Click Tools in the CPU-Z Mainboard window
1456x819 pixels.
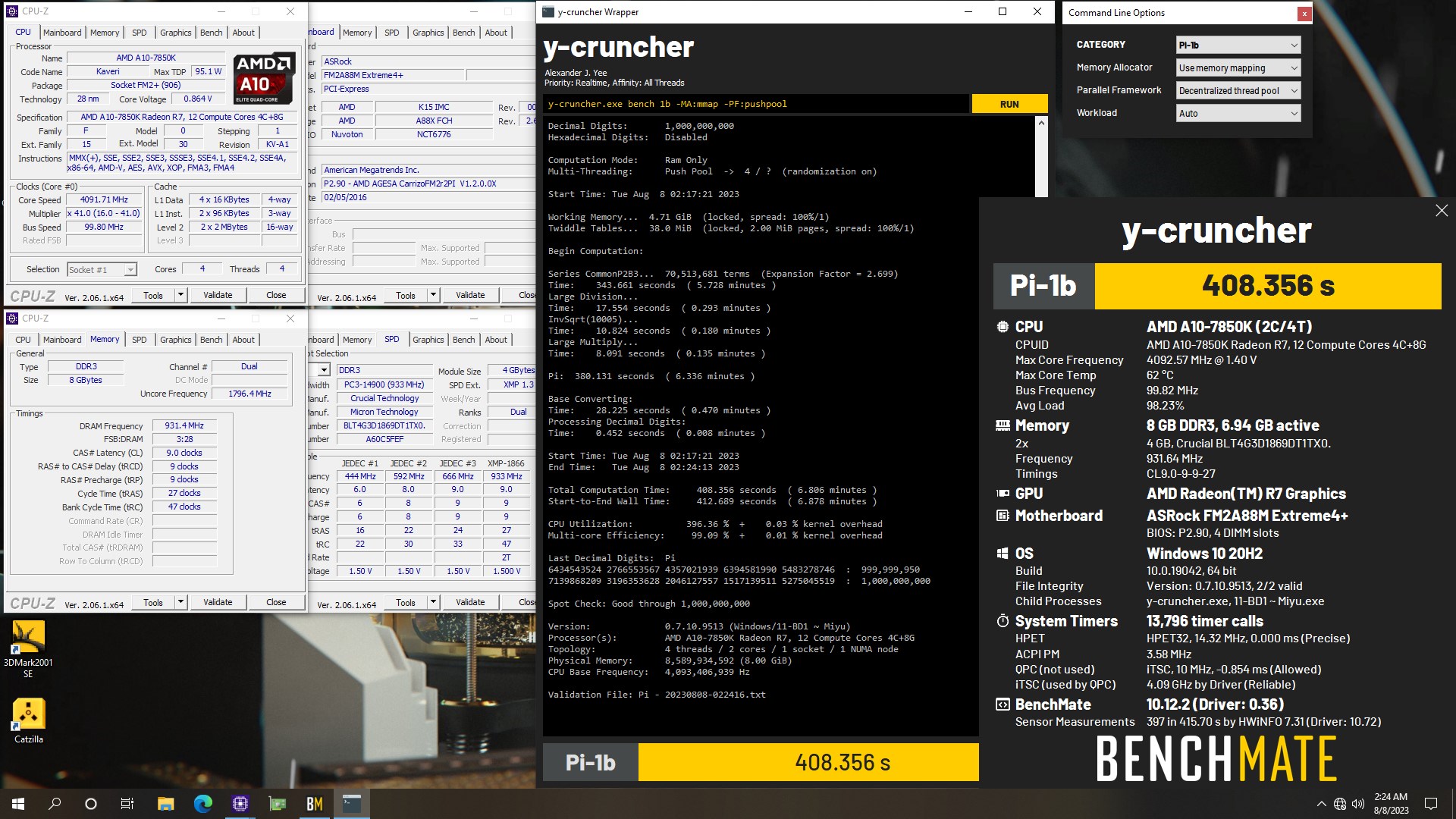coord(406,295)
